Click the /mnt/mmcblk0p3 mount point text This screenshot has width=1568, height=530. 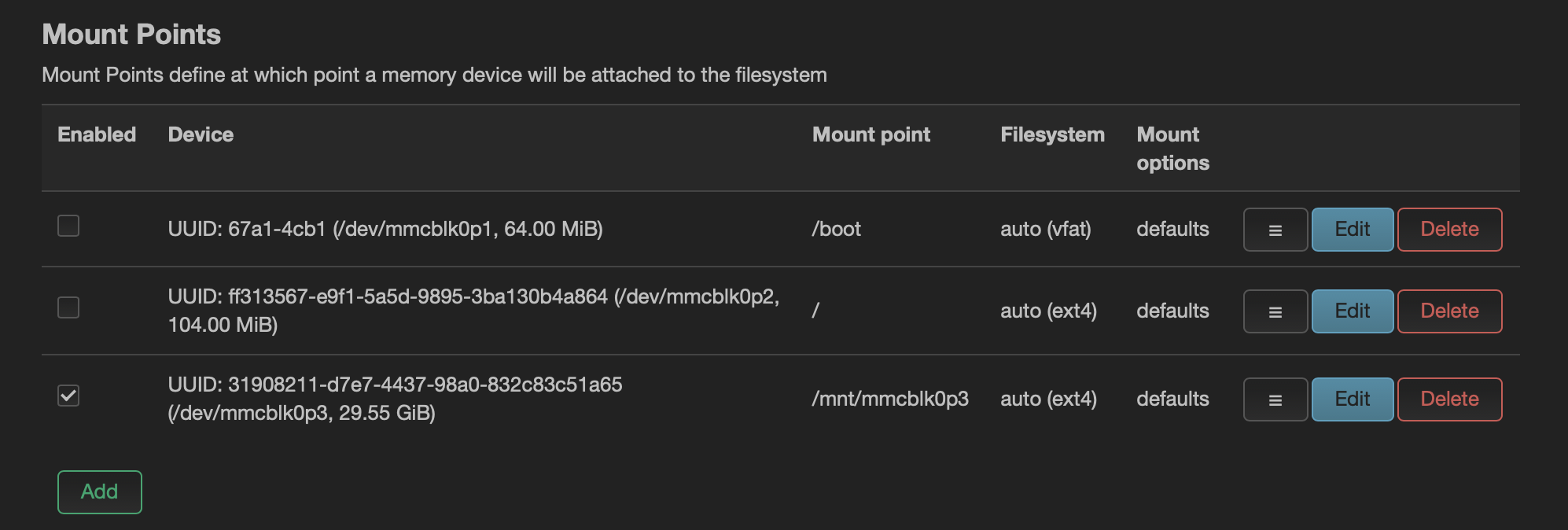[890, 399]
